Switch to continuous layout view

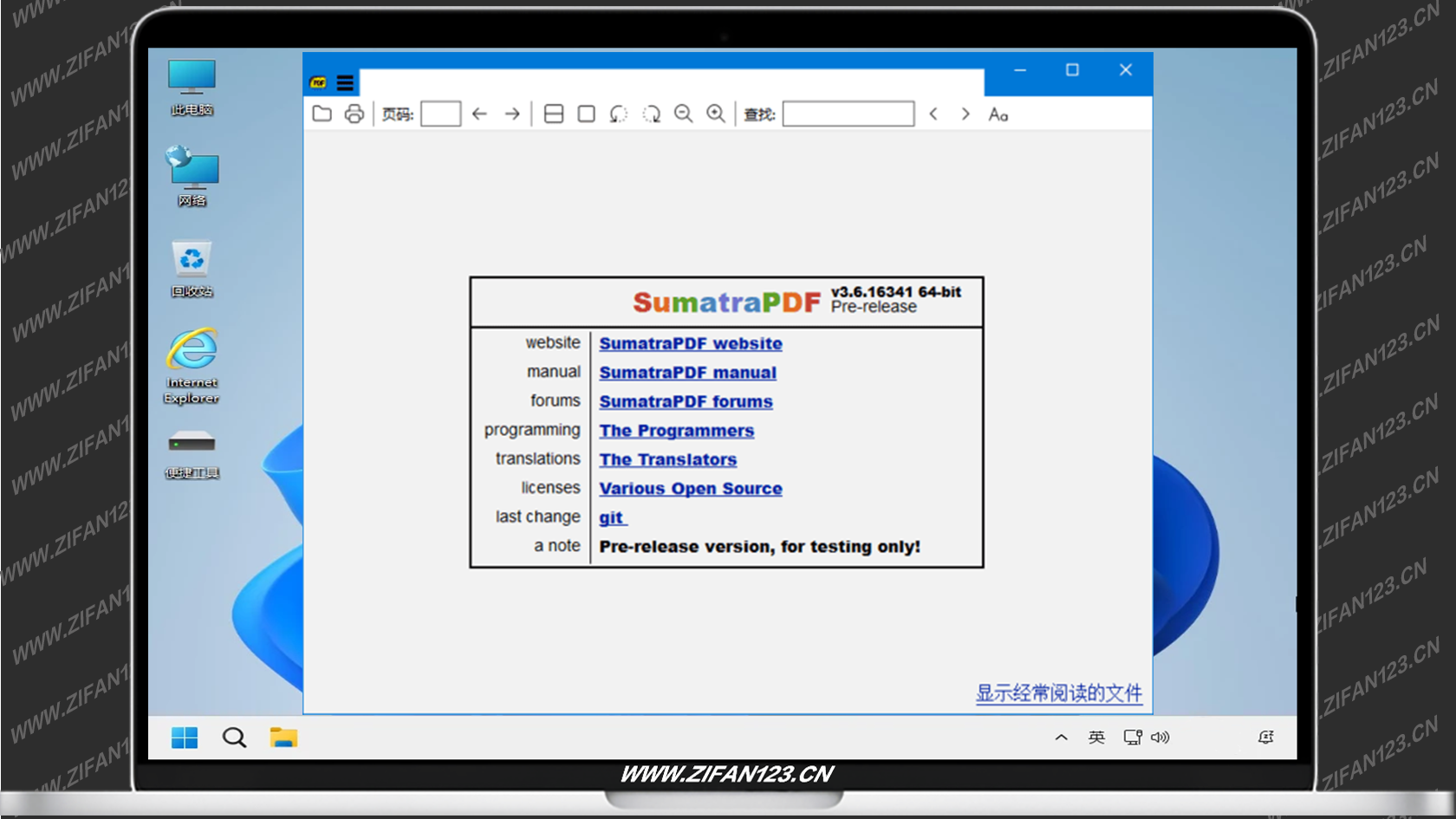tap(554, 114)
